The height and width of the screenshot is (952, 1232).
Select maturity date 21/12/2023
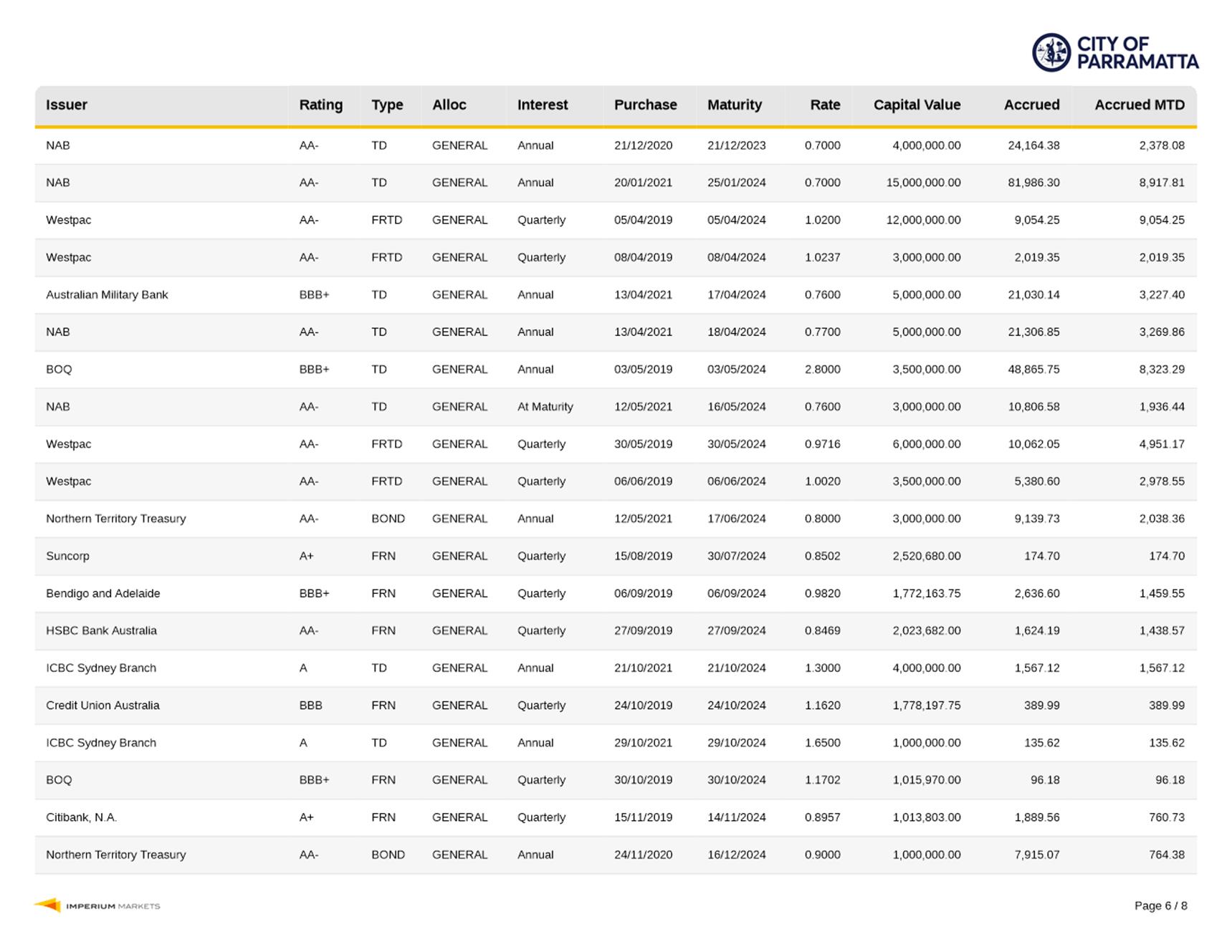pyautogui.click(x=736, y=145)
